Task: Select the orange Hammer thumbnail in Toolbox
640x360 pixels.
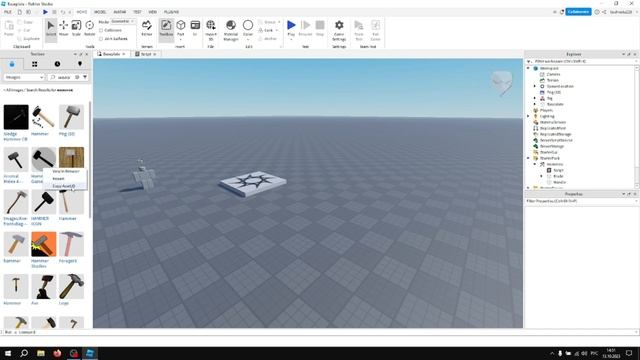Action: (x=44, y=244)
